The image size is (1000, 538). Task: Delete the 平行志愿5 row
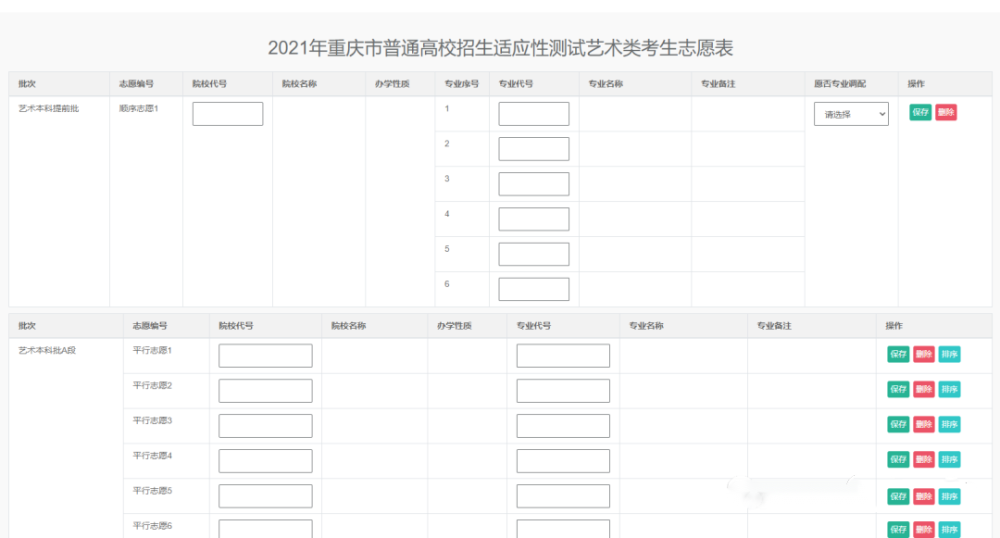924,496
